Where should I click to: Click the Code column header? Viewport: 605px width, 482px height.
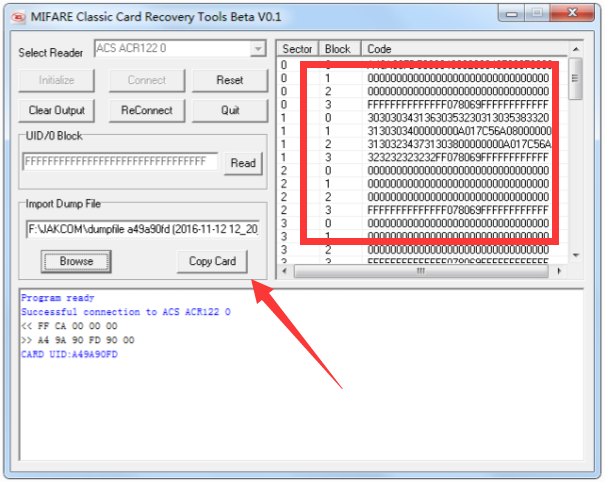464,49
